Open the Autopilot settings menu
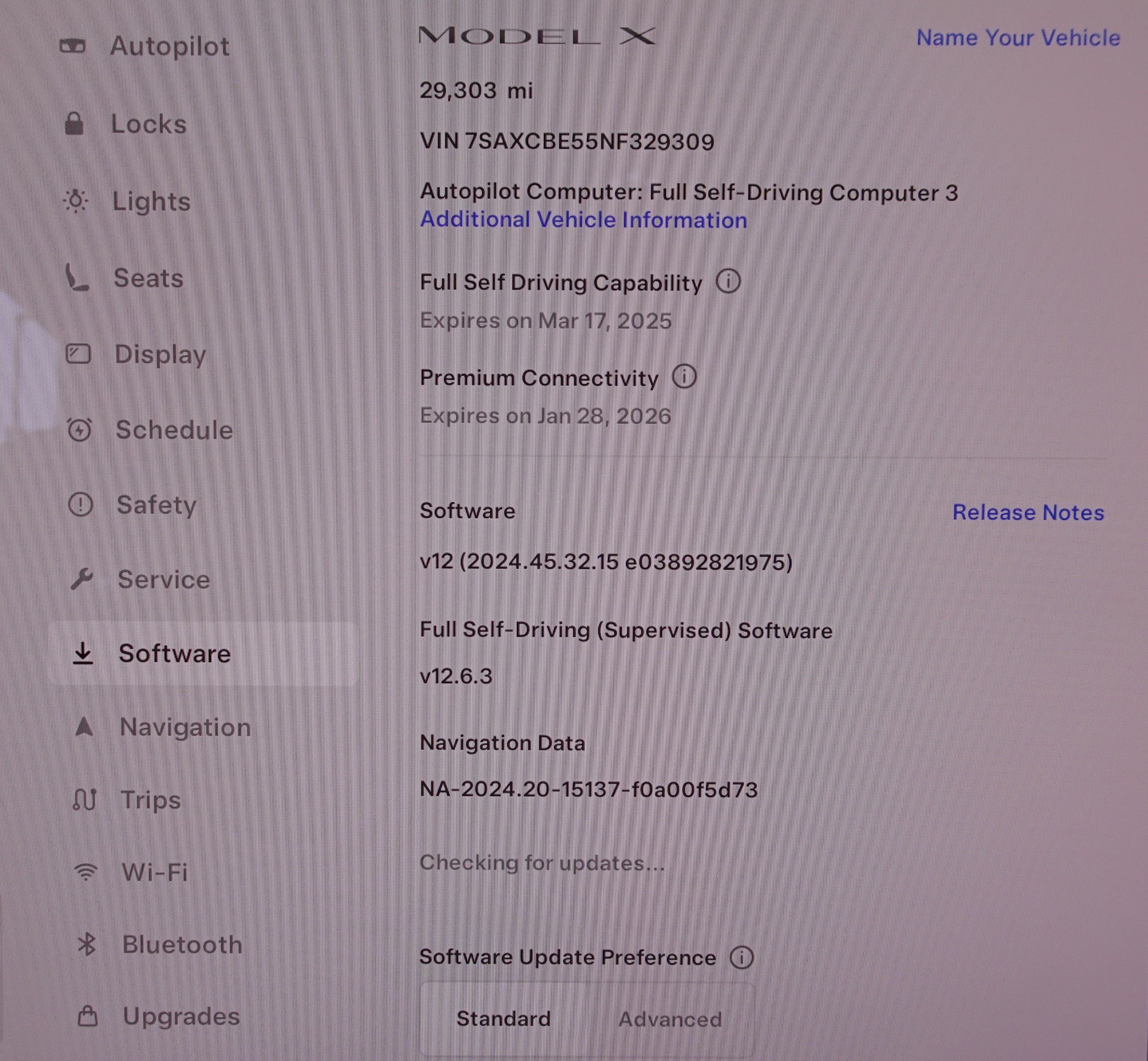 (x=169, y=46)
